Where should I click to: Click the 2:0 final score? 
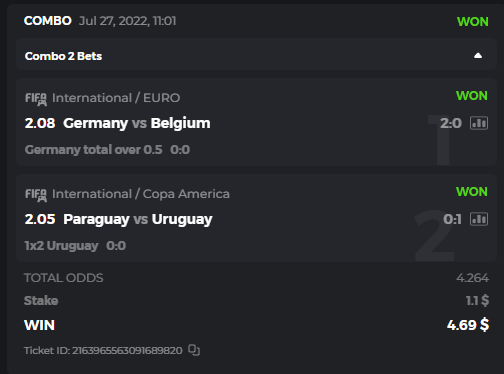[x=451, y=123]
